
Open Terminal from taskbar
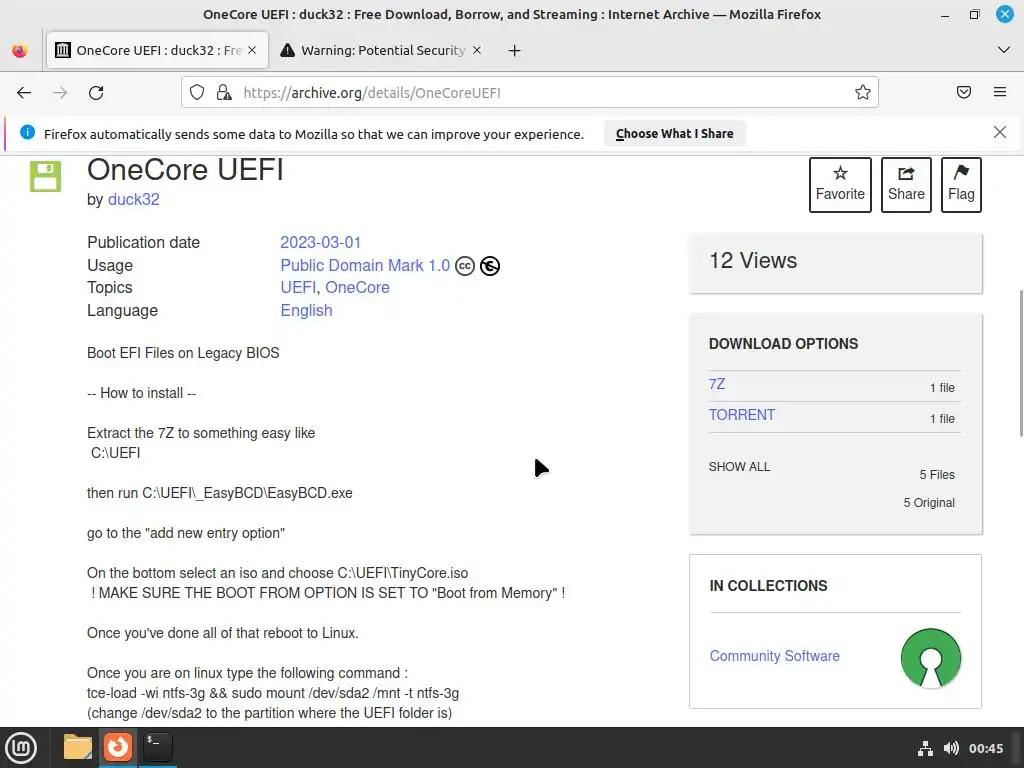point(157,746)
